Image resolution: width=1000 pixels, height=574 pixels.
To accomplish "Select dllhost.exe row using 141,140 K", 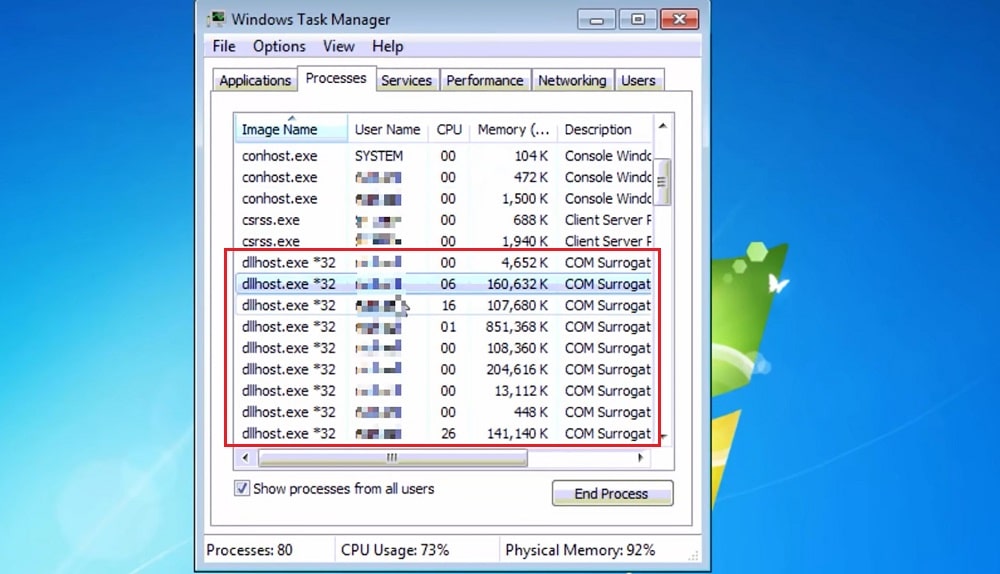I will [444, 434].
